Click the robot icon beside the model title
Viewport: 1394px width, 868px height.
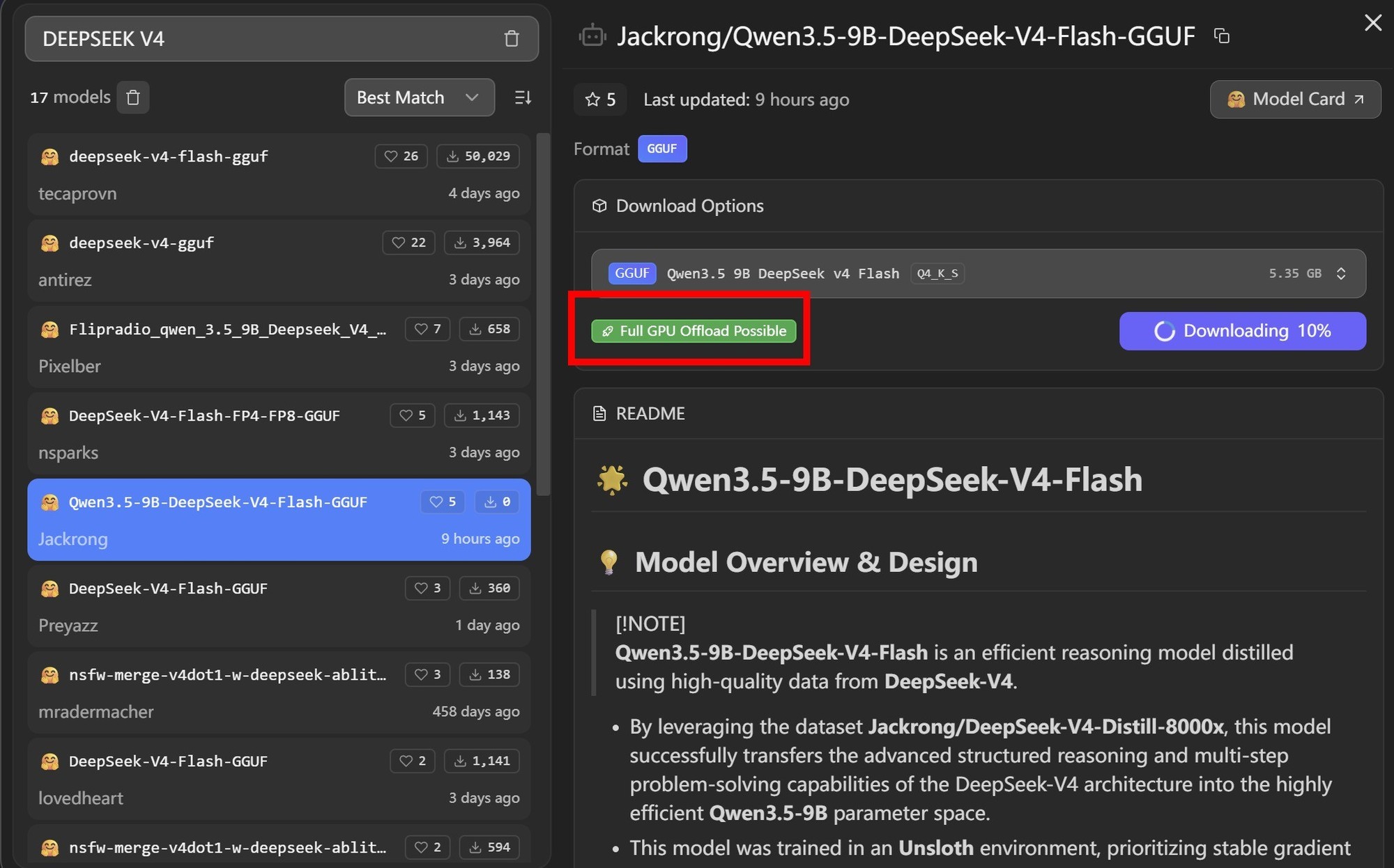point(592,36)
